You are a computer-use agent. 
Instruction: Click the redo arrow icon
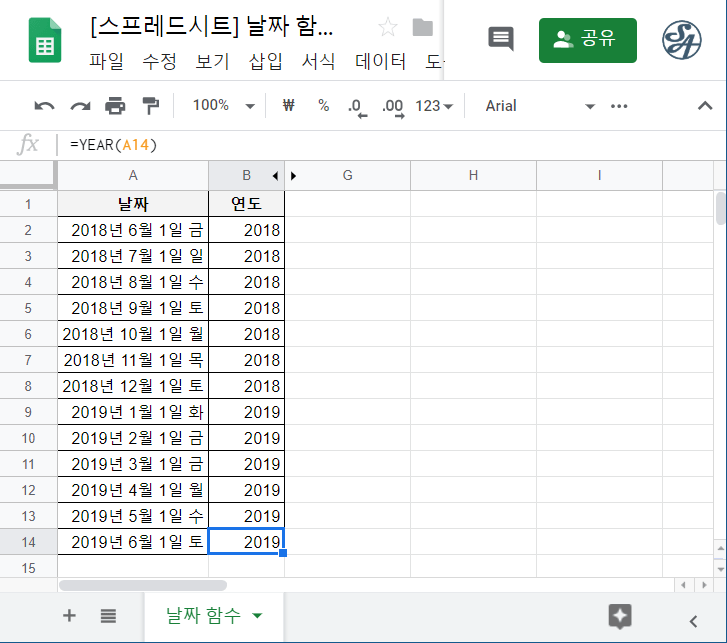coord(80,106)
